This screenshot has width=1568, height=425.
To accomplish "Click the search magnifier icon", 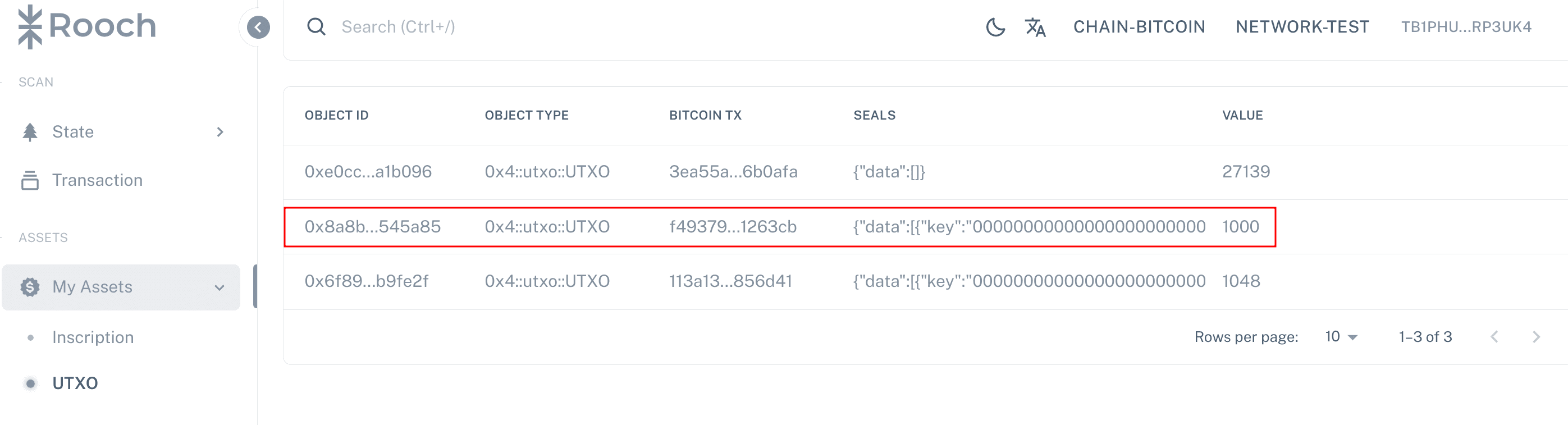I will pos(316,27).
